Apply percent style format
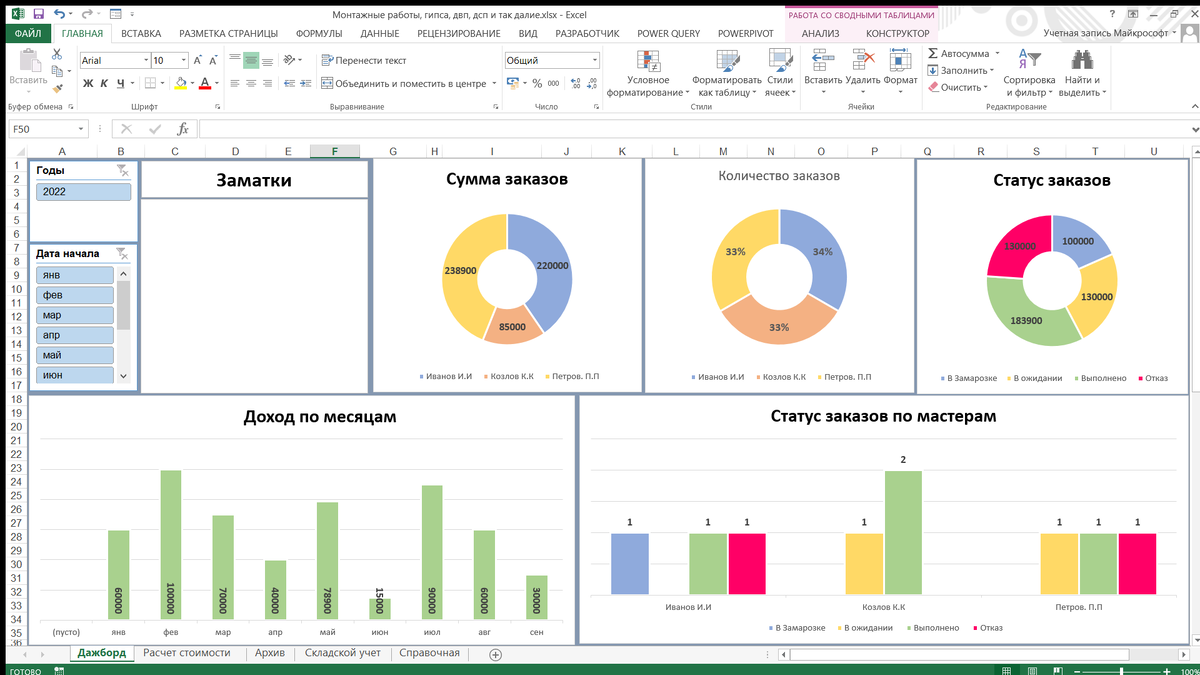 click(x=538, y=84)
